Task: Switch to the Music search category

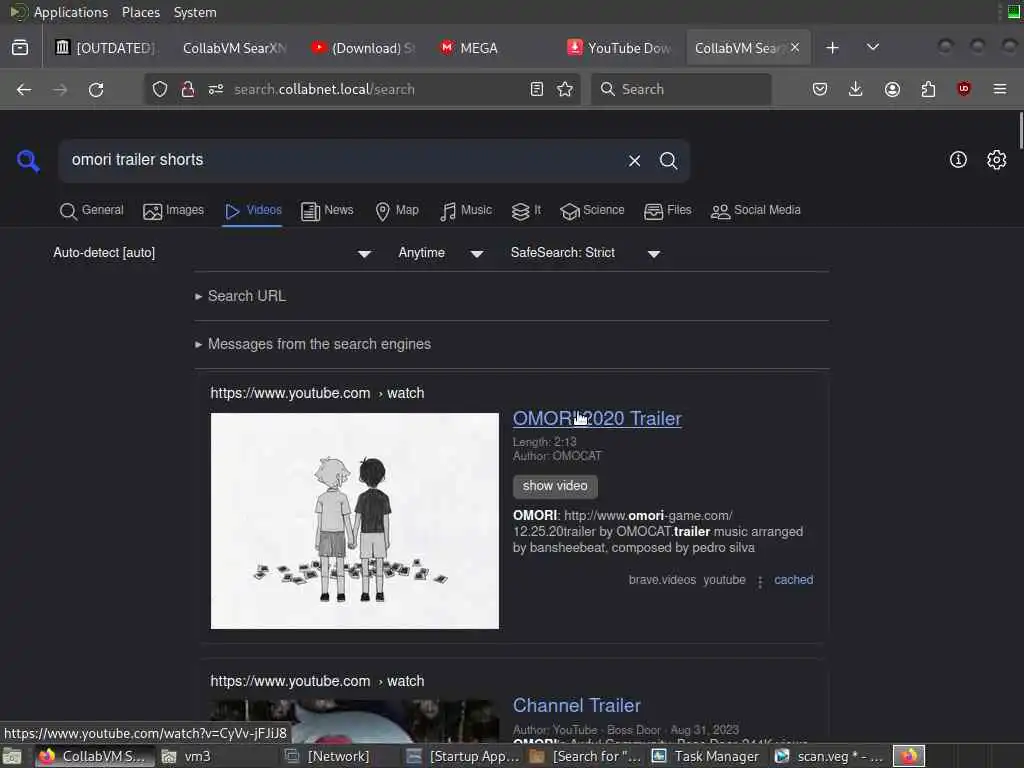Action: pyautogui.click(x=466, y=210)
